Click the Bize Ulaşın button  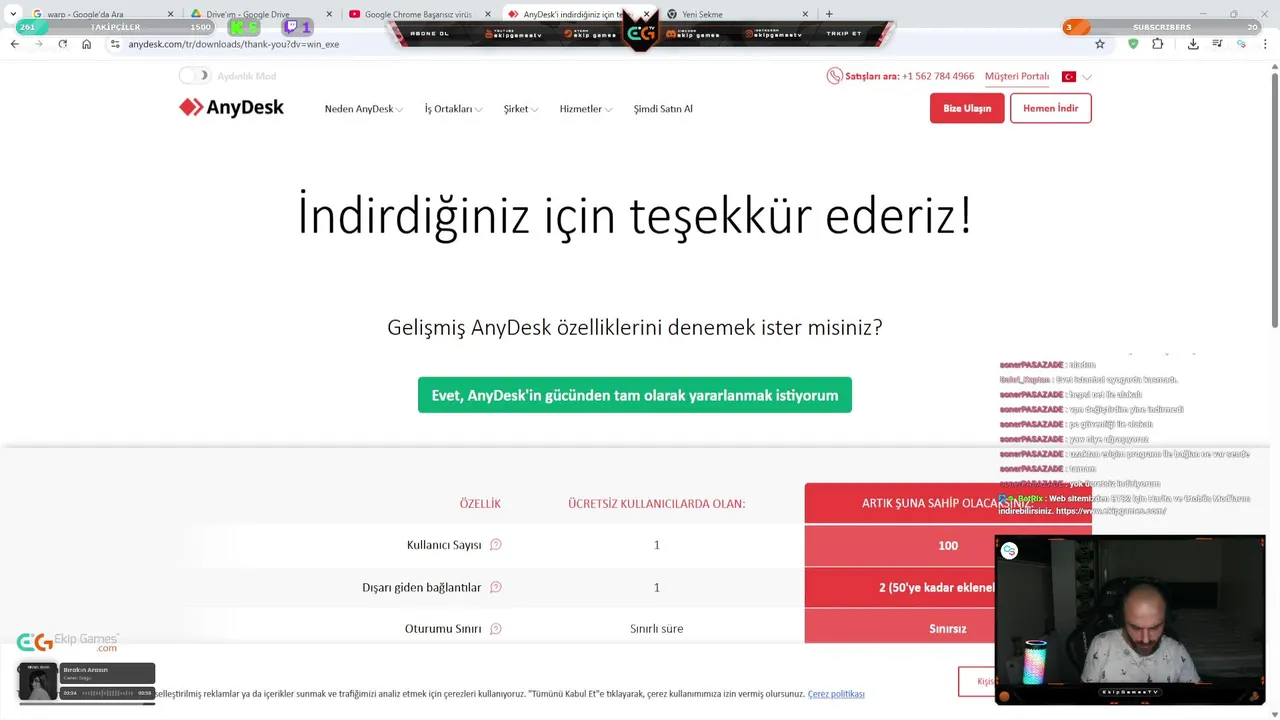[x=967, y=108]
